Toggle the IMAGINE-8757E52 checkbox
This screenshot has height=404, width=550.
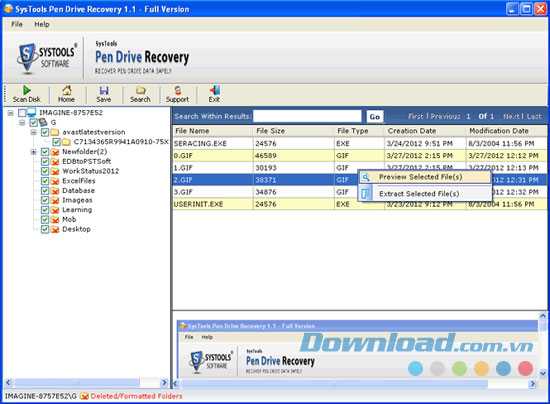pyautogui.click(x=22, y=113)
